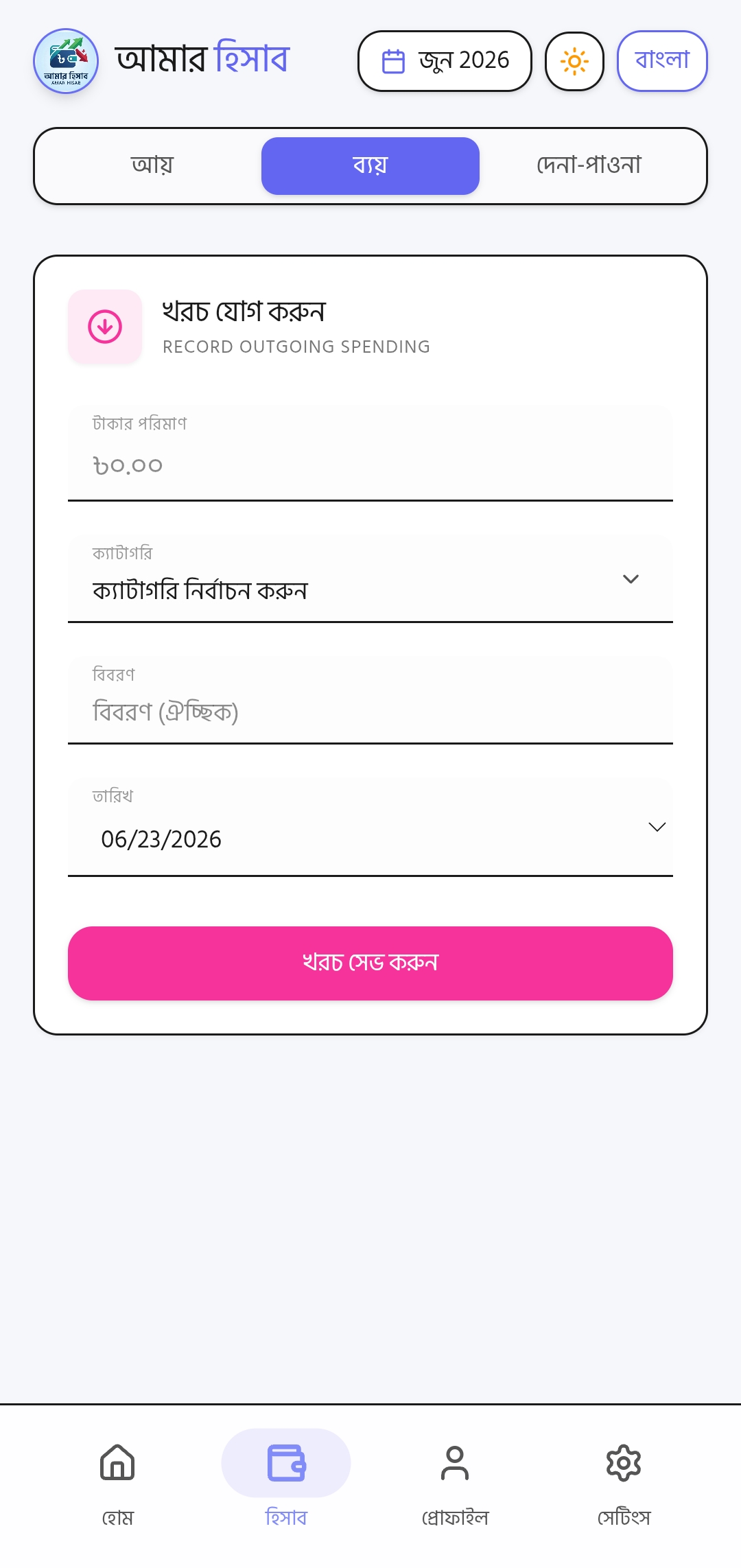Image resolution: width=741 pixels, height=1568 pixels.
Task: Expand category list via chevron arrow
Action: pos(631,579)
